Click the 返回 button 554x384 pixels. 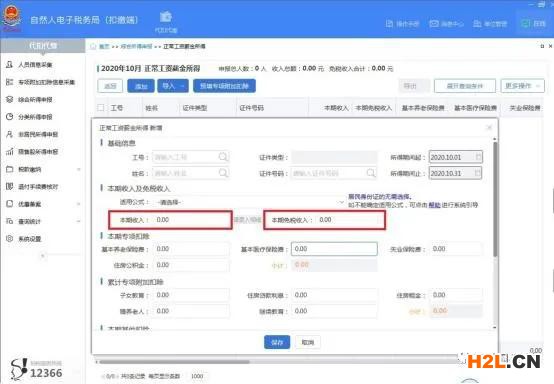pyautogui.click(x=110, y=86)
